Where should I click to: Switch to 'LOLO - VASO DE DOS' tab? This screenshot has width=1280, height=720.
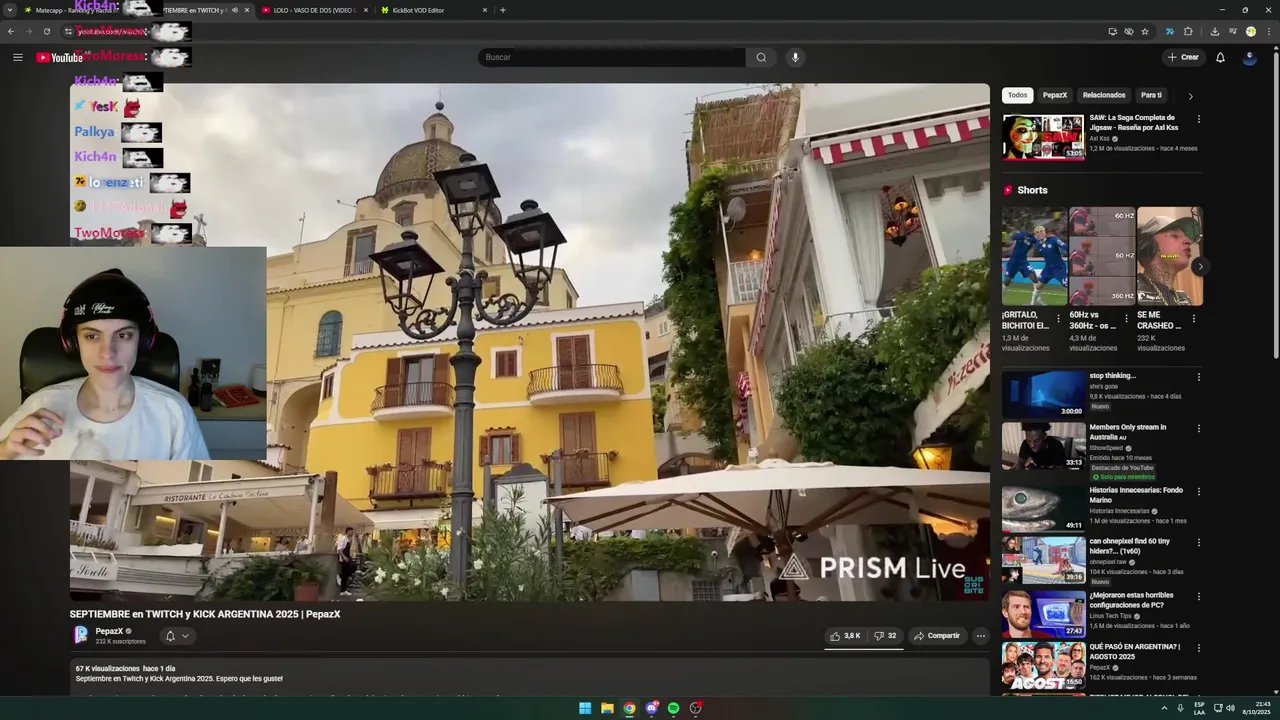(x=315, y=10)
